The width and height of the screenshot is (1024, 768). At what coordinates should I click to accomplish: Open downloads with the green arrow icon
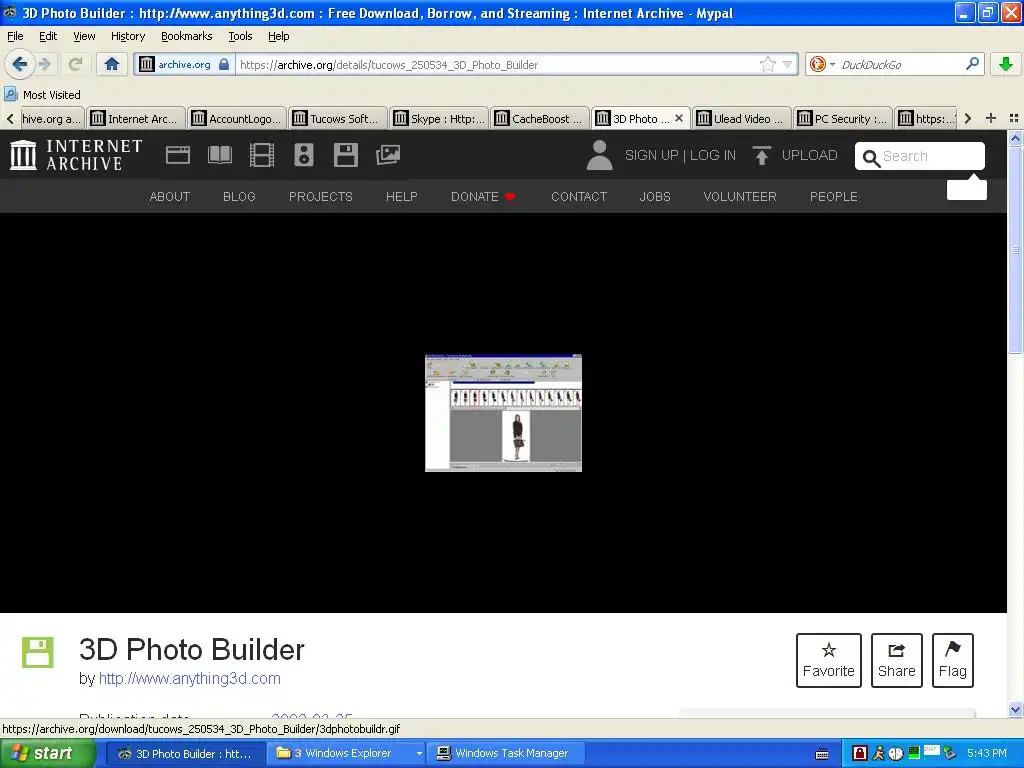[1005, 64]
